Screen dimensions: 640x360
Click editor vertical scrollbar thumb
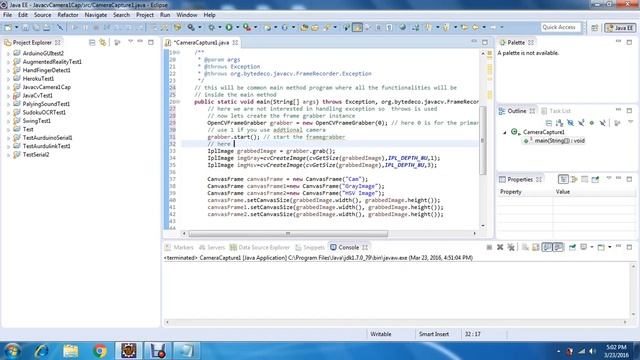point(483,140)
